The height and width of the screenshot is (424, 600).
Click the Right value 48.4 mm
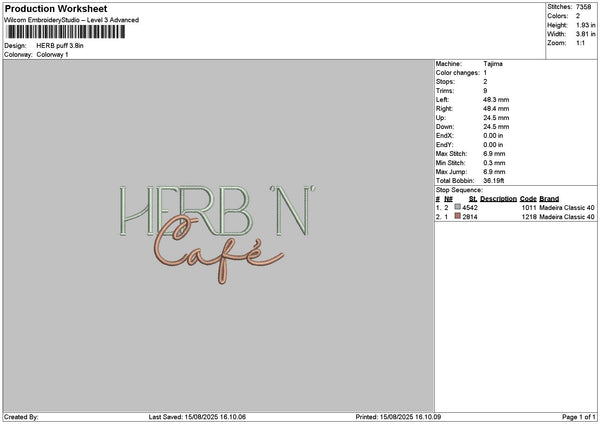coord(496,109)
